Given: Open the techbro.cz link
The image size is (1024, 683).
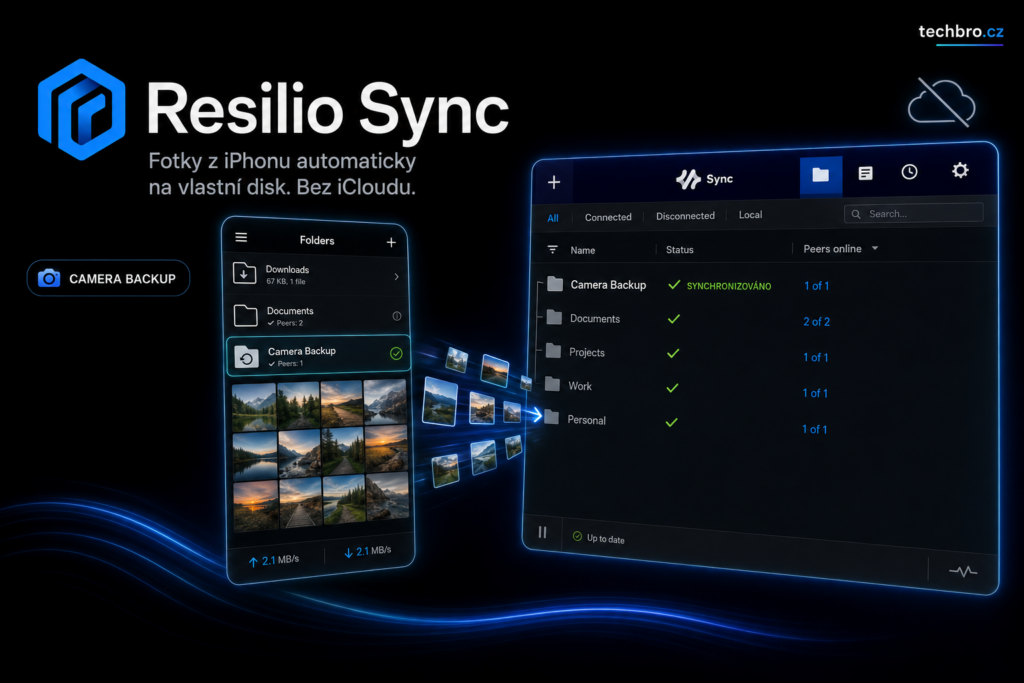Looking at the screenshot, I should [961, 31].
